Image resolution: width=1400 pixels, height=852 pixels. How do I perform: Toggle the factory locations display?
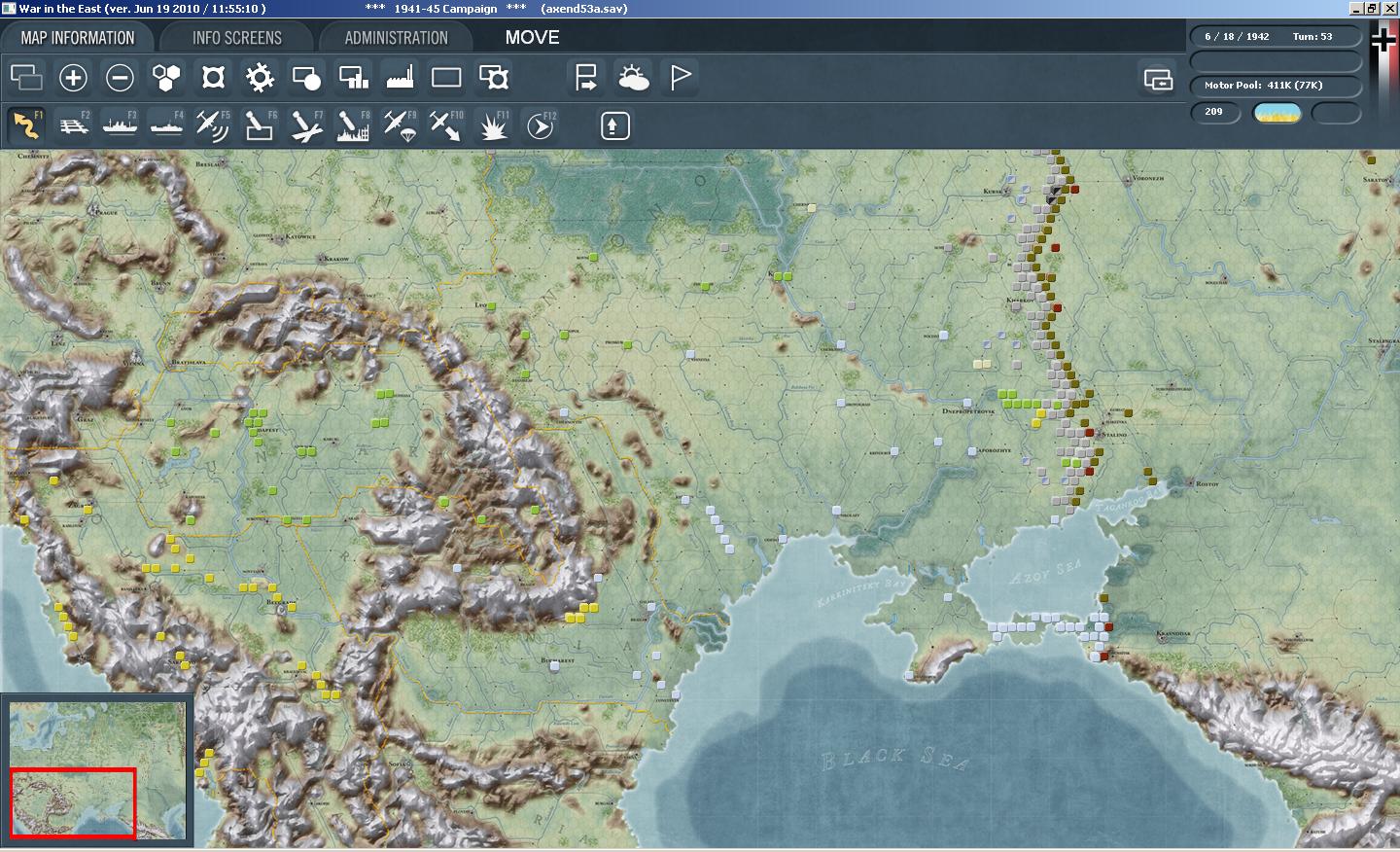tap(400, 78)
